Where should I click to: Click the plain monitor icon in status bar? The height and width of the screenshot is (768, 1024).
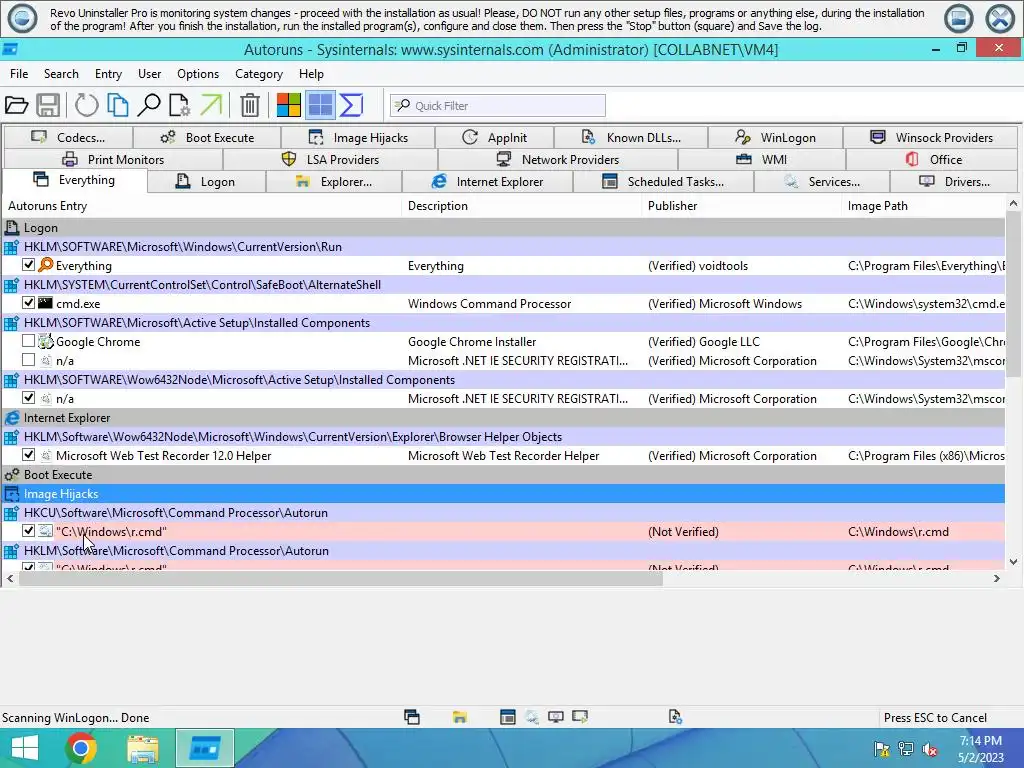(556, 717)
